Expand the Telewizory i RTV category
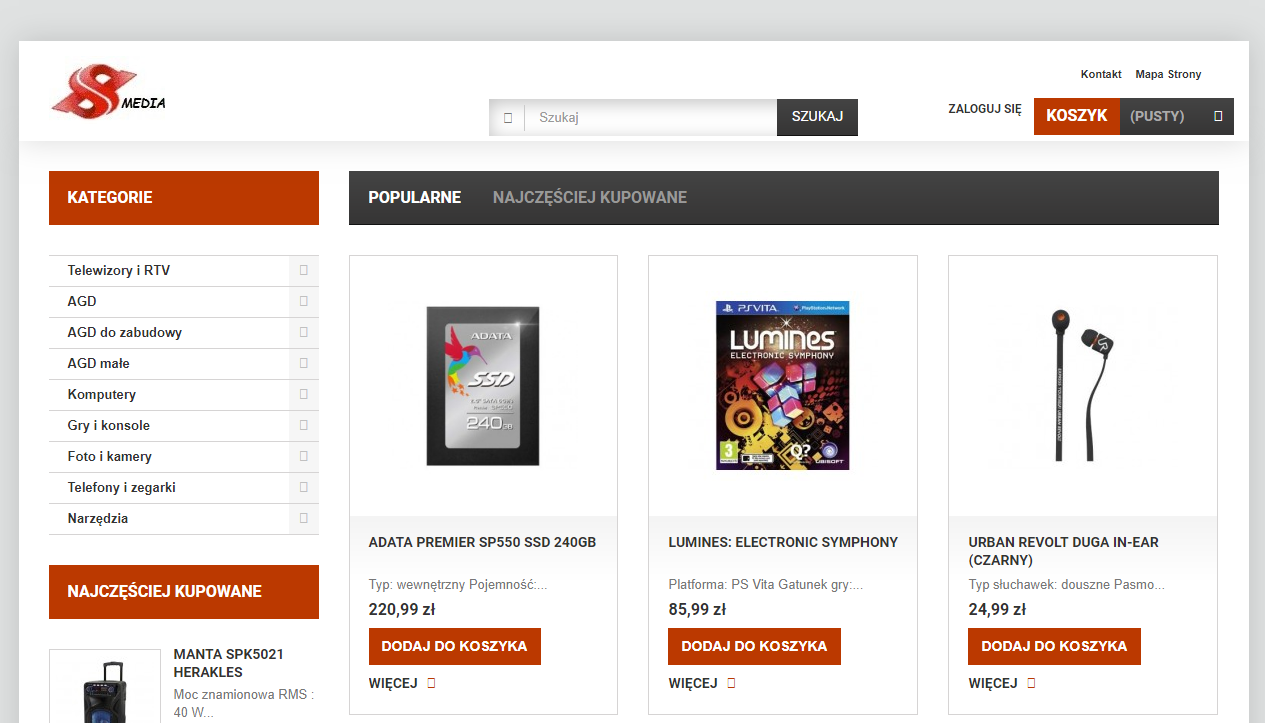The width and height of the screenshot is (1265, 723). pos(303,270)
